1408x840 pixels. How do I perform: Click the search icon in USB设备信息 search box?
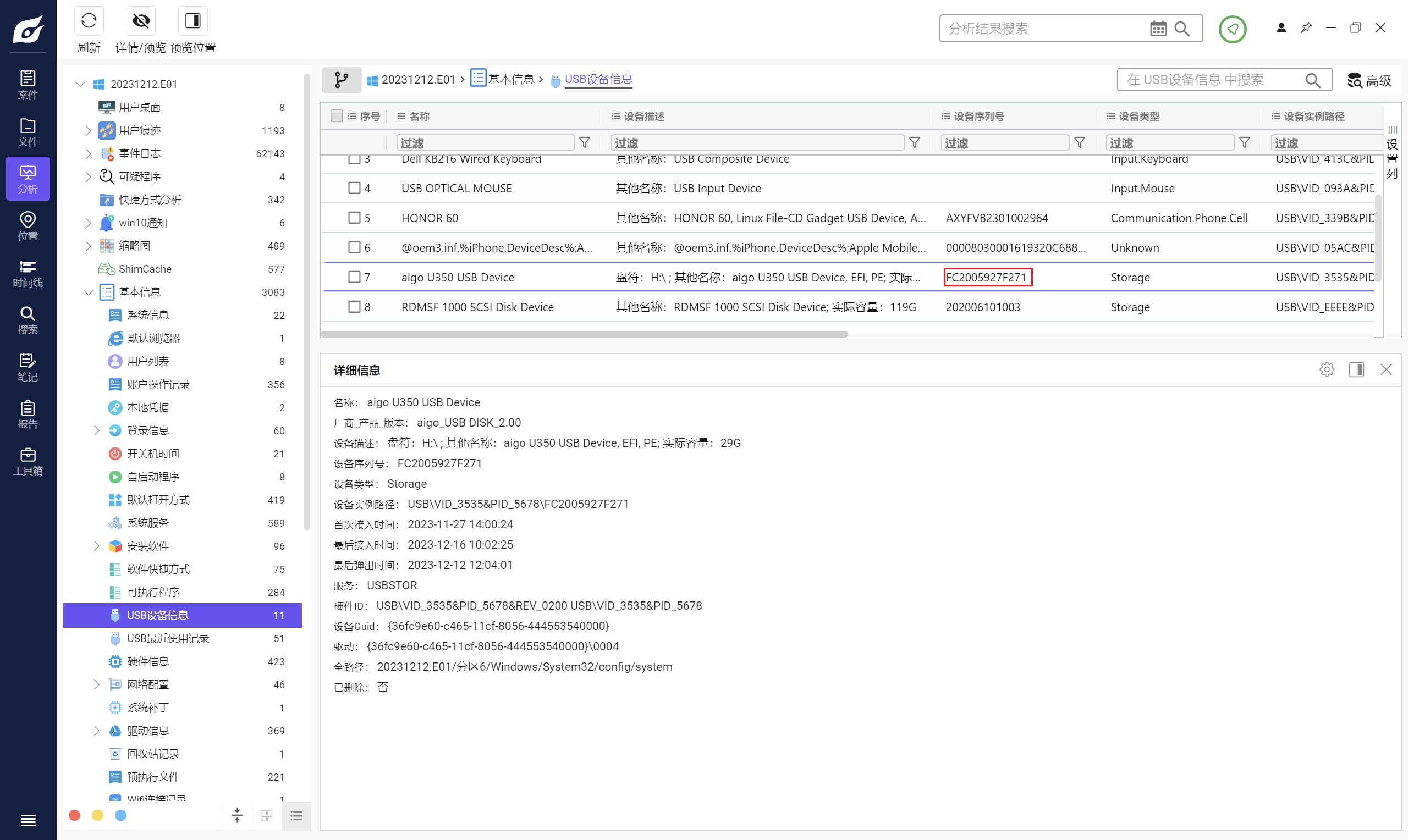tap(1313, 80)
